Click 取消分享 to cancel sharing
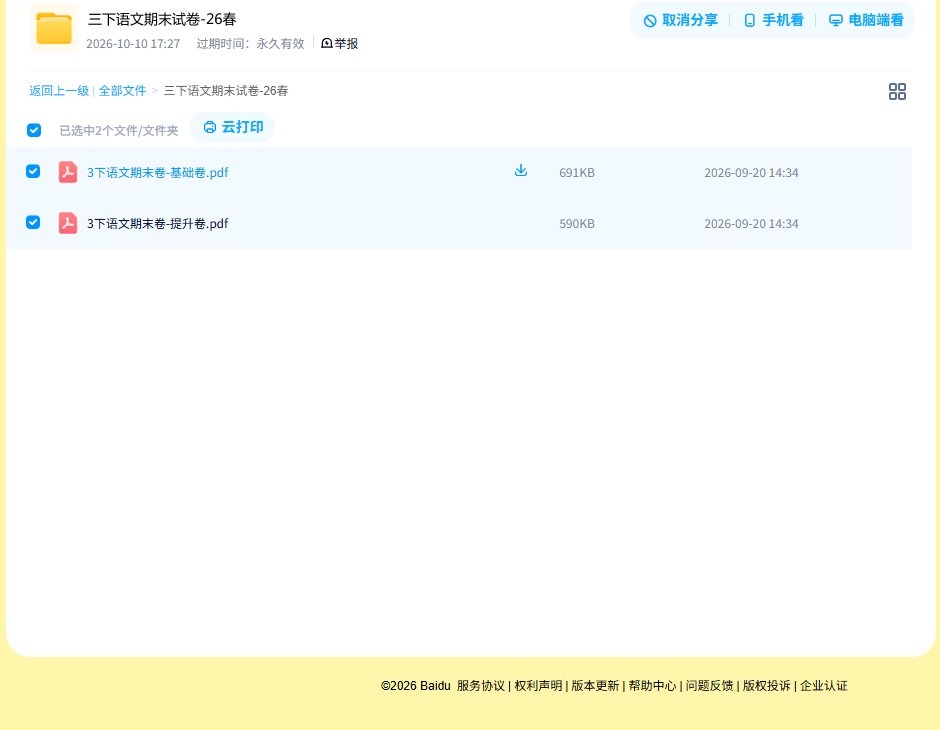 (x=680, y=20)
